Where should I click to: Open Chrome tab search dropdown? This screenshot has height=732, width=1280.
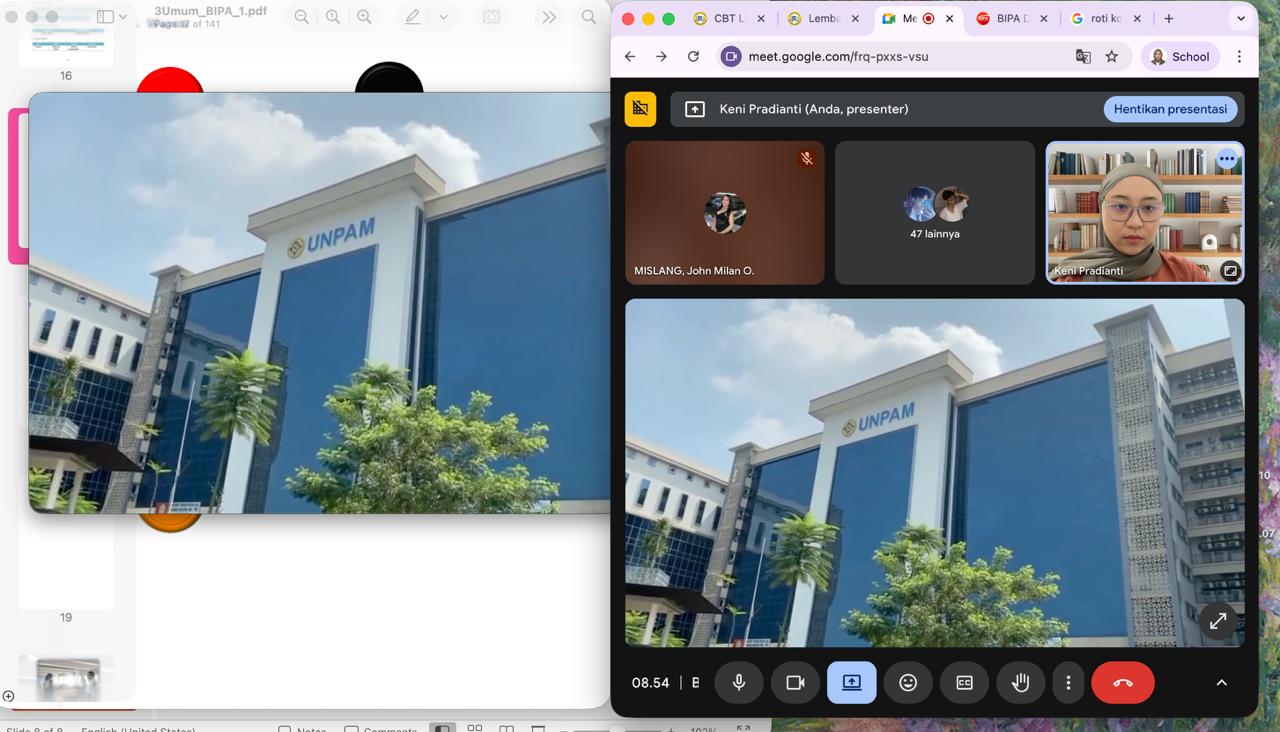pos(1241,19)
